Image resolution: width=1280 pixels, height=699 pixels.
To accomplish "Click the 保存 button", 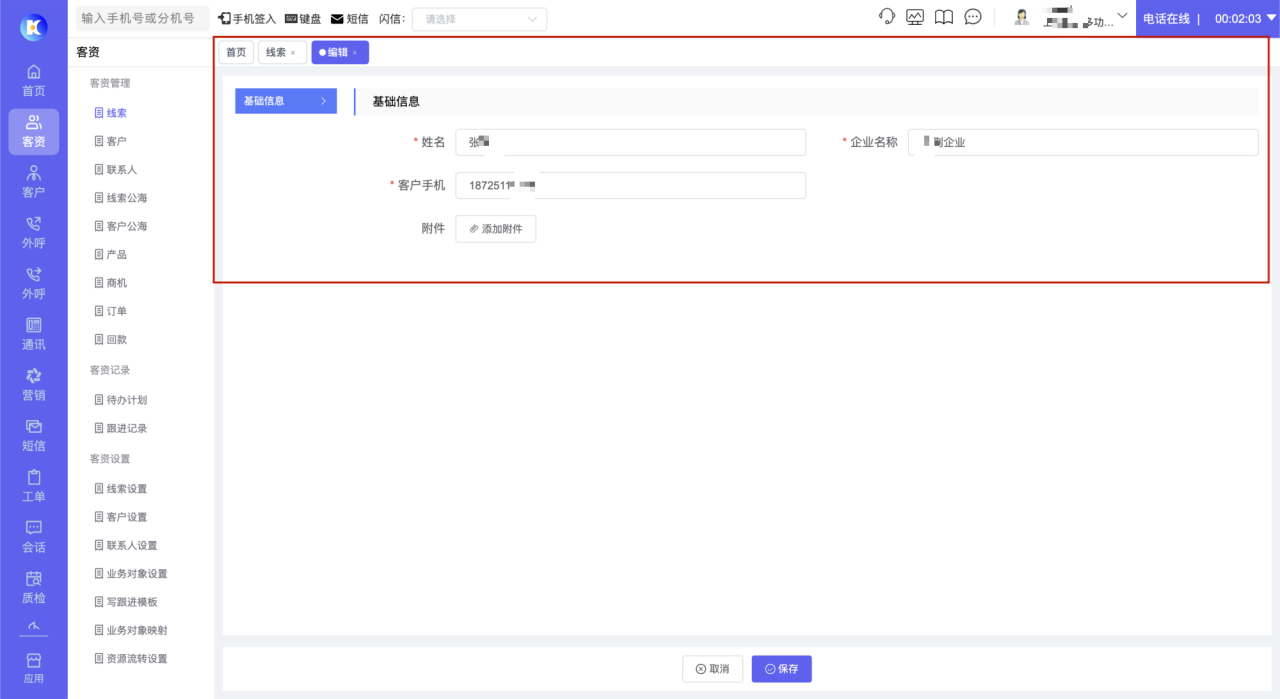I will 782,669.
